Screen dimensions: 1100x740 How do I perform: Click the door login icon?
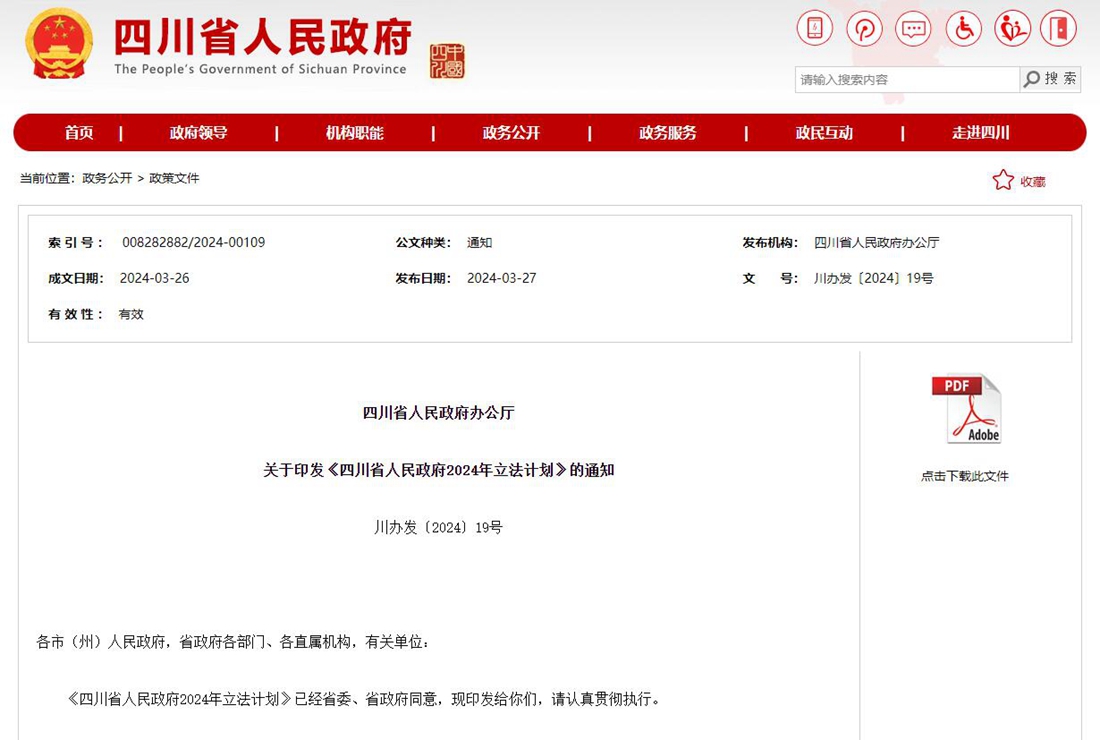click(1058, 28)
